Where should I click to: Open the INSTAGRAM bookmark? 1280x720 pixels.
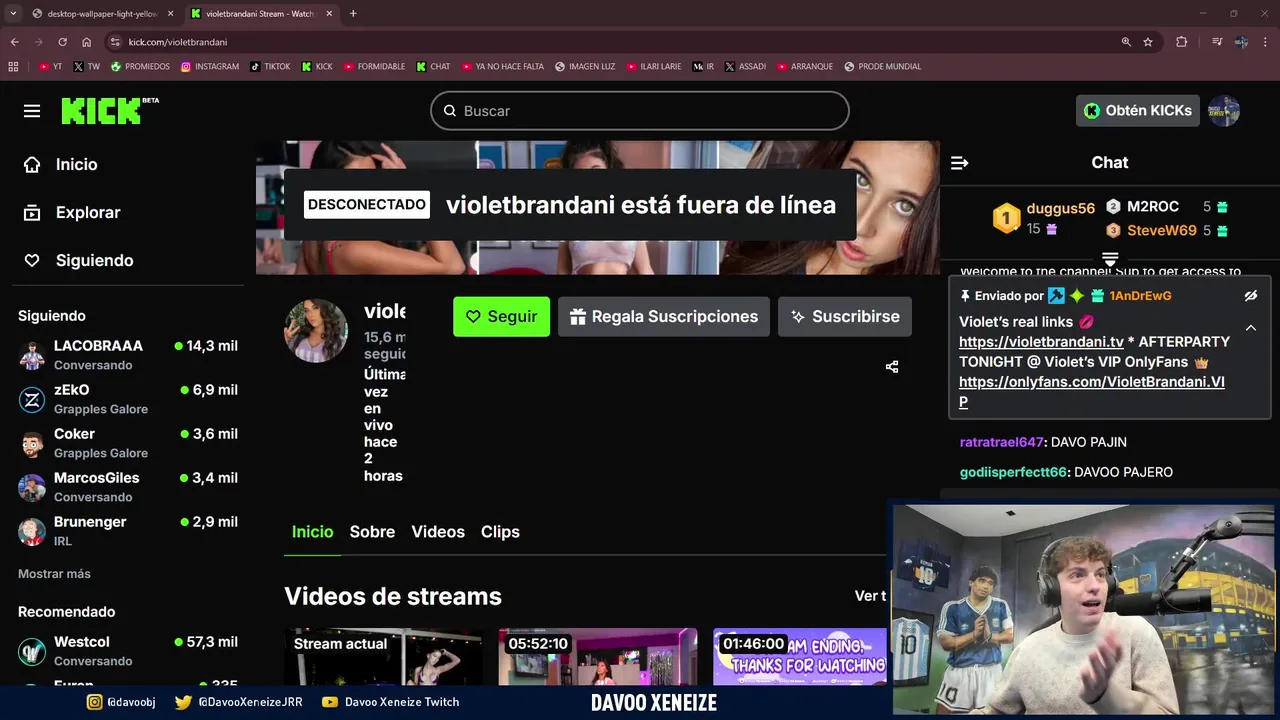tap(210, 67)
